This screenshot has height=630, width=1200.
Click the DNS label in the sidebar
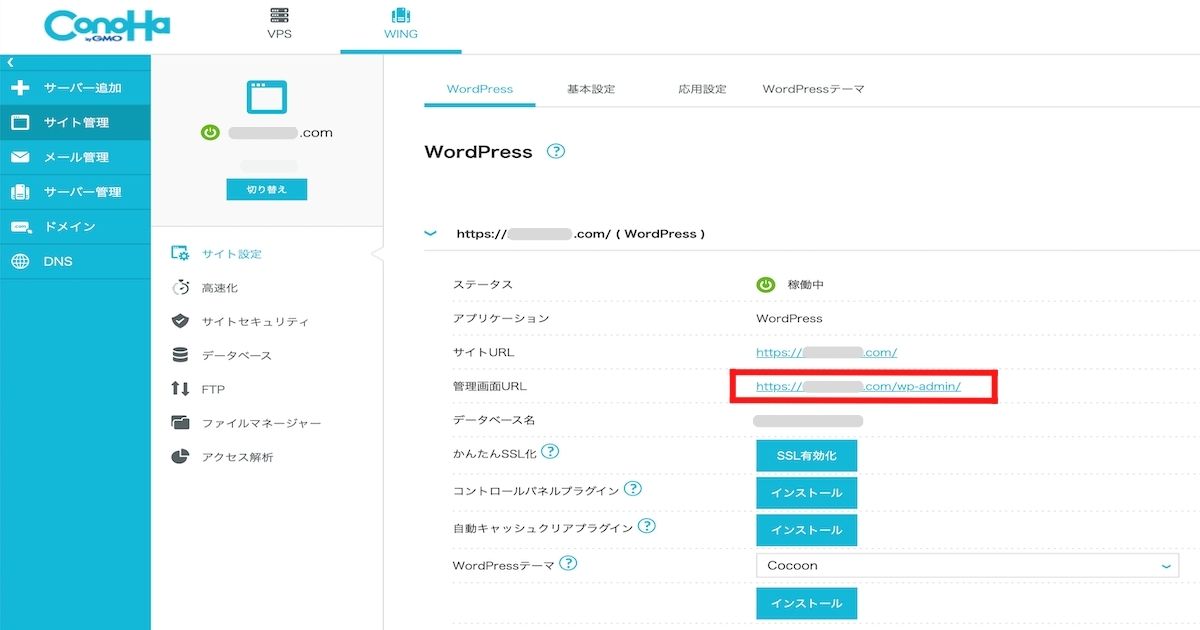[58, 261]
